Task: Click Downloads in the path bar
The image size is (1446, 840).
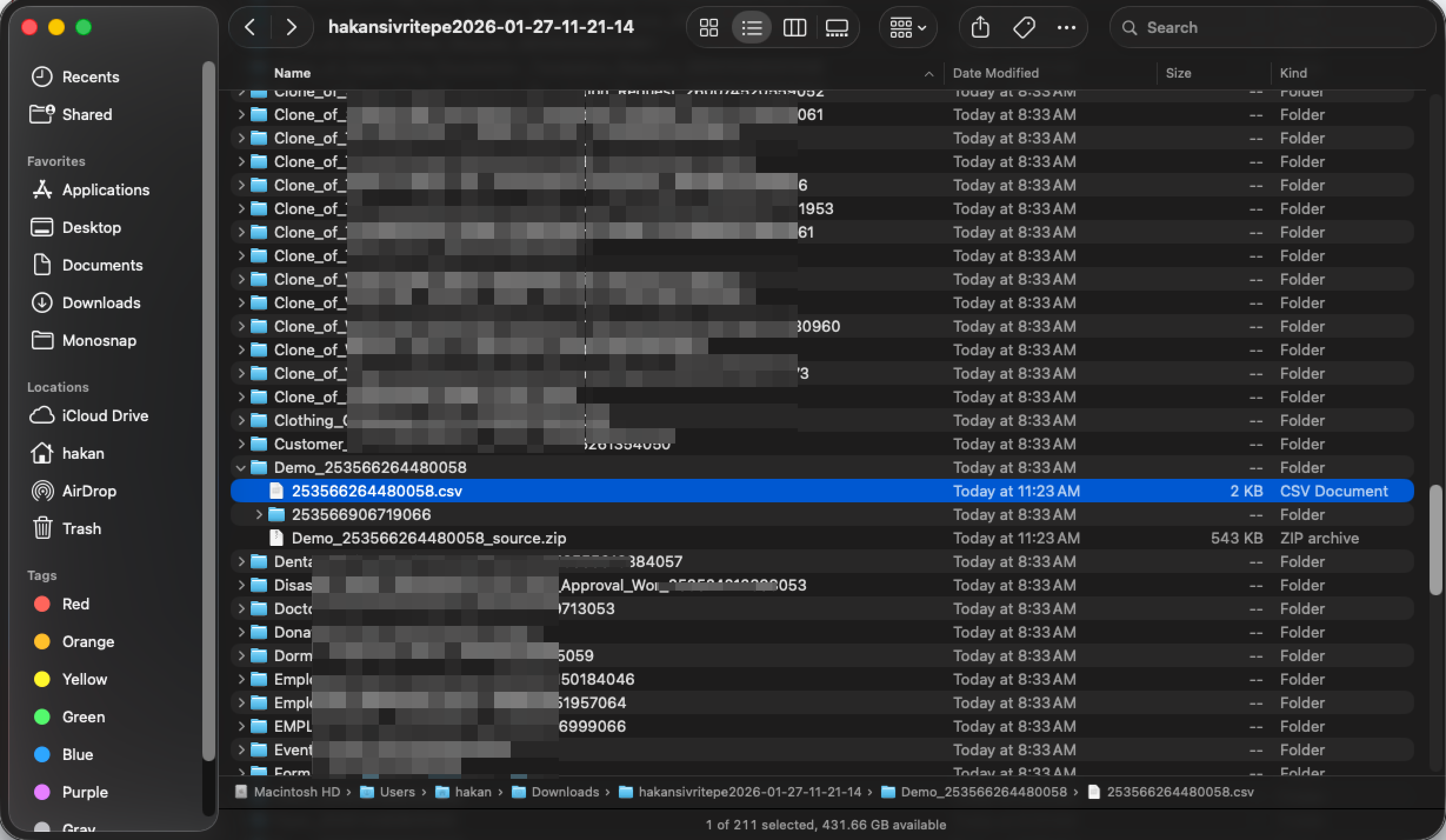Action: click(555, 792)
